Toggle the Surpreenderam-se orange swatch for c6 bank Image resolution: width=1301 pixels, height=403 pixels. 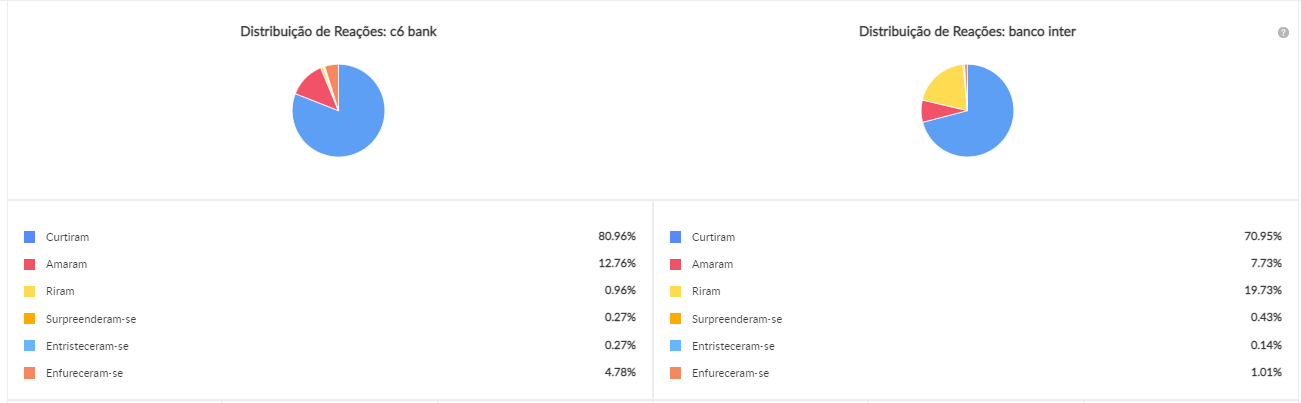pyautogui.click(x=29, y=319)
